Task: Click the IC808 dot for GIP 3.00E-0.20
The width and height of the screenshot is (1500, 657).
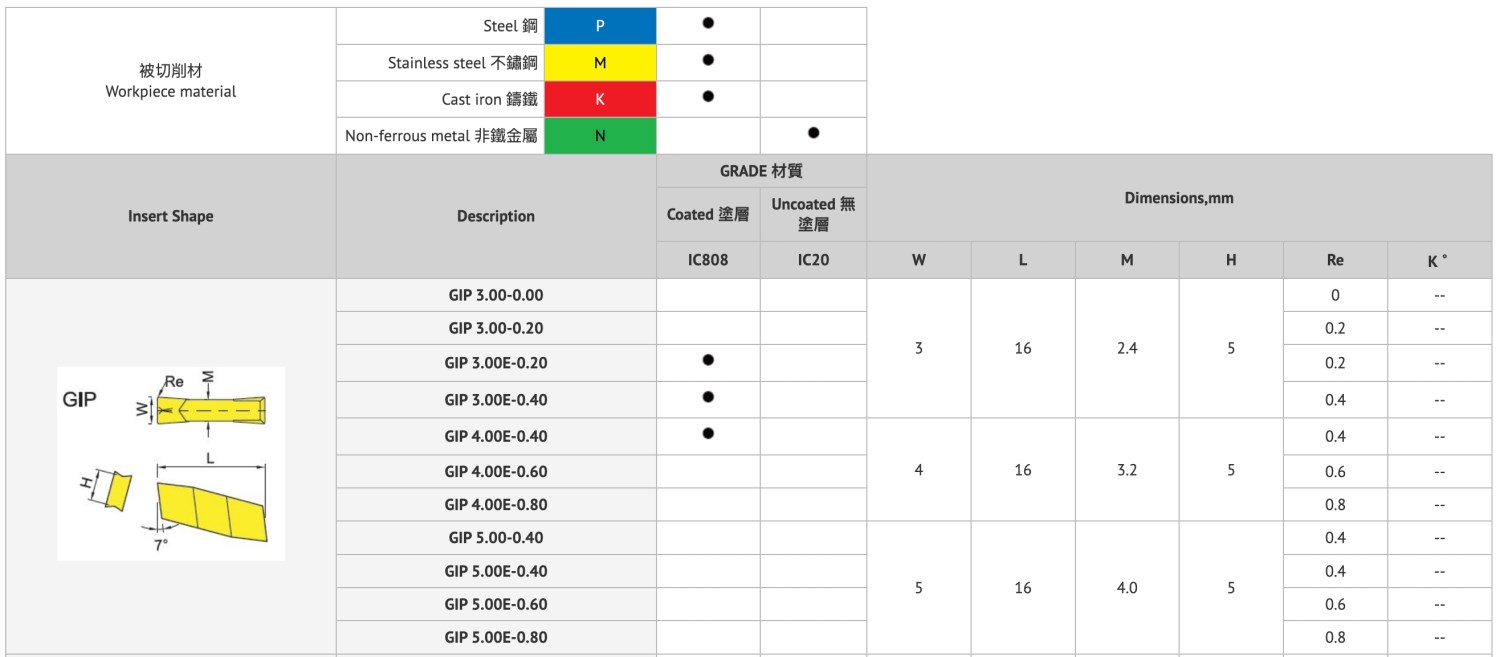Action: click(708, 360)
